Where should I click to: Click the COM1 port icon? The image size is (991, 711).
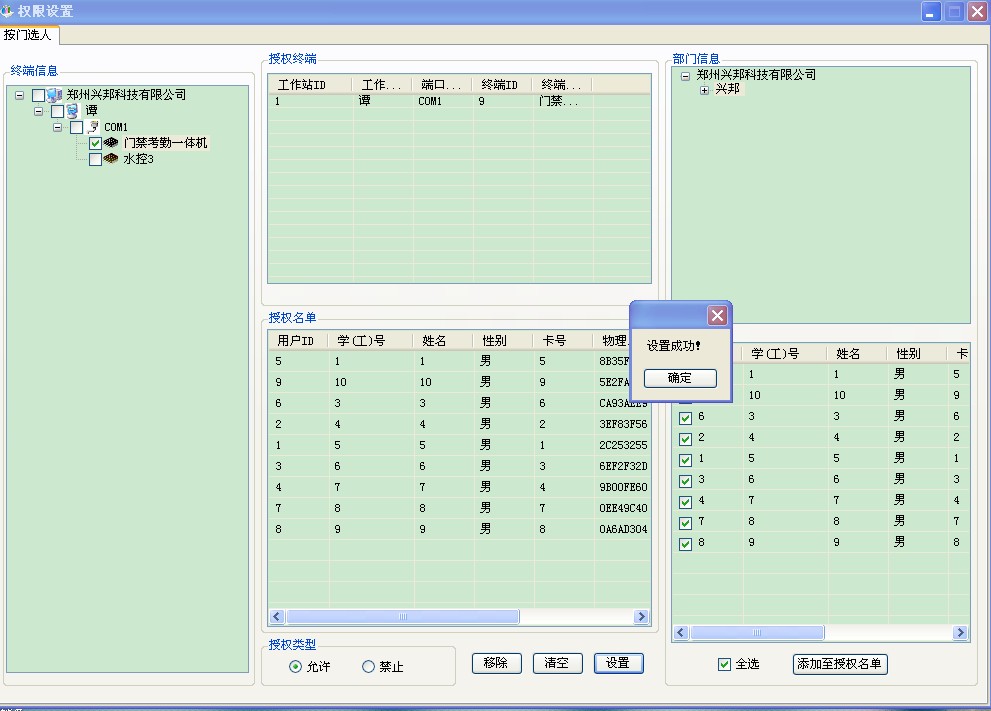pos(93,126)
